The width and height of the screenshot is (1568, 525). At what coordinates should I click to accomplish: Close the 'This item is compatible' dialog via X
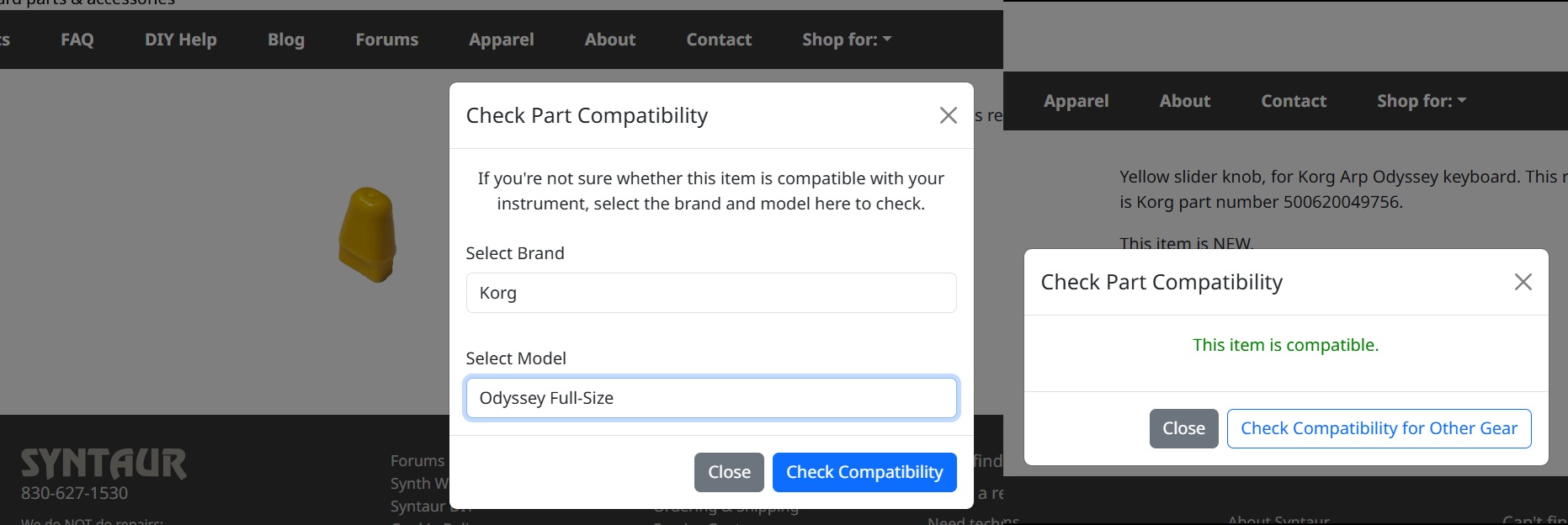[1523, 282]
